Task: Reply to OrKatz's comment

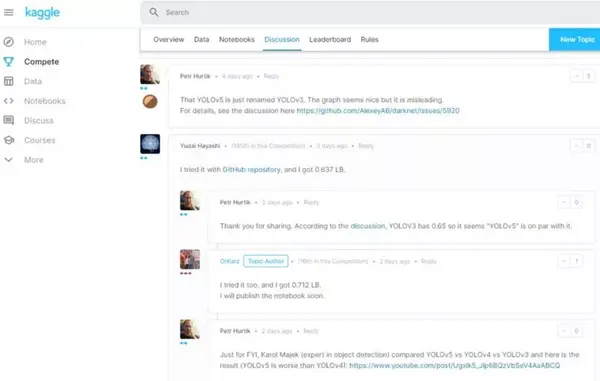Action: tap(429, 261)
